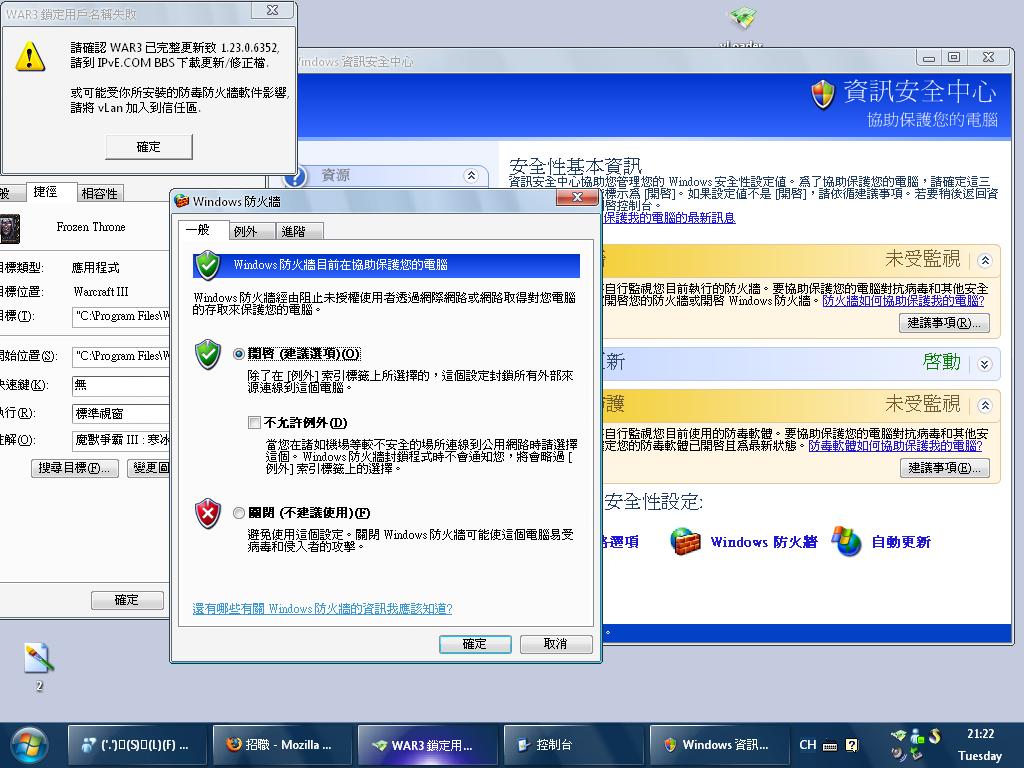Select the 開啟 (建議選項) radio button
The width and height of the screenshot is (1024, 768).
point(239,354)
